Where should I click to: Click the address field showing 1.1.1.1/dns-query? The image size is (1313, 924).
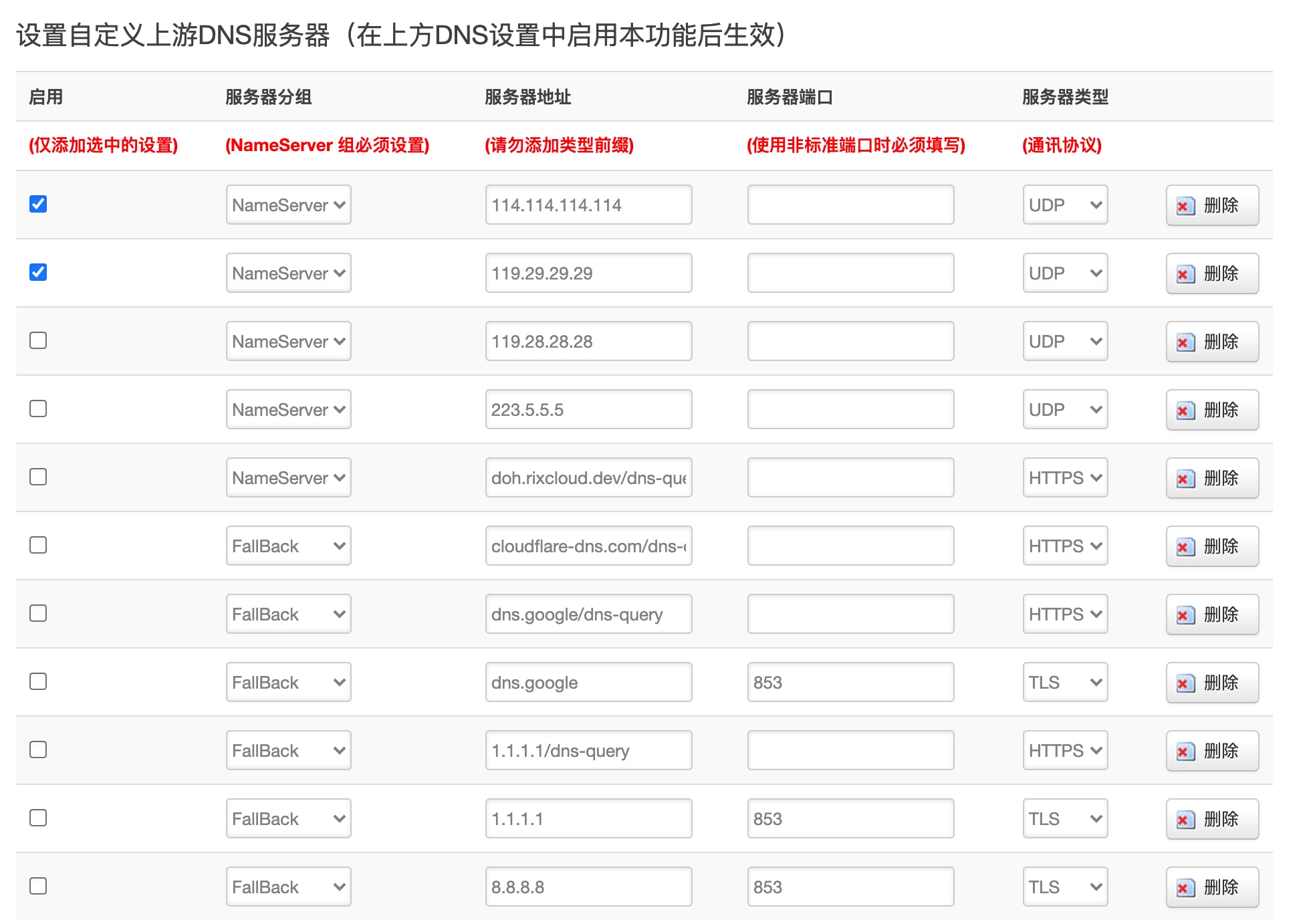click(588, 750)
